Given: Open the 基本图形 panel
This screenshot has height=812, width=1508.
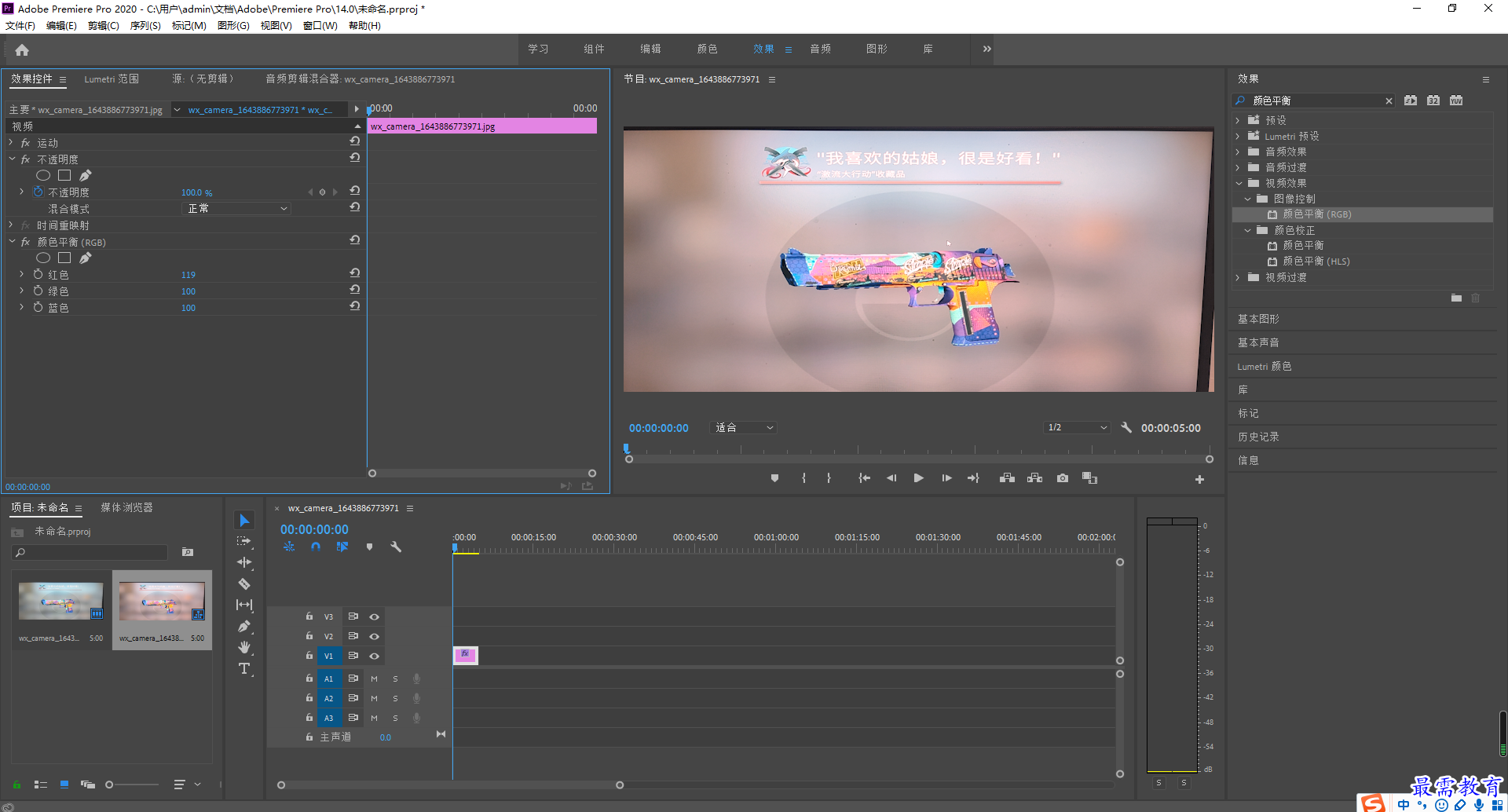Looking at the screenshot, I should point(1258,319).
